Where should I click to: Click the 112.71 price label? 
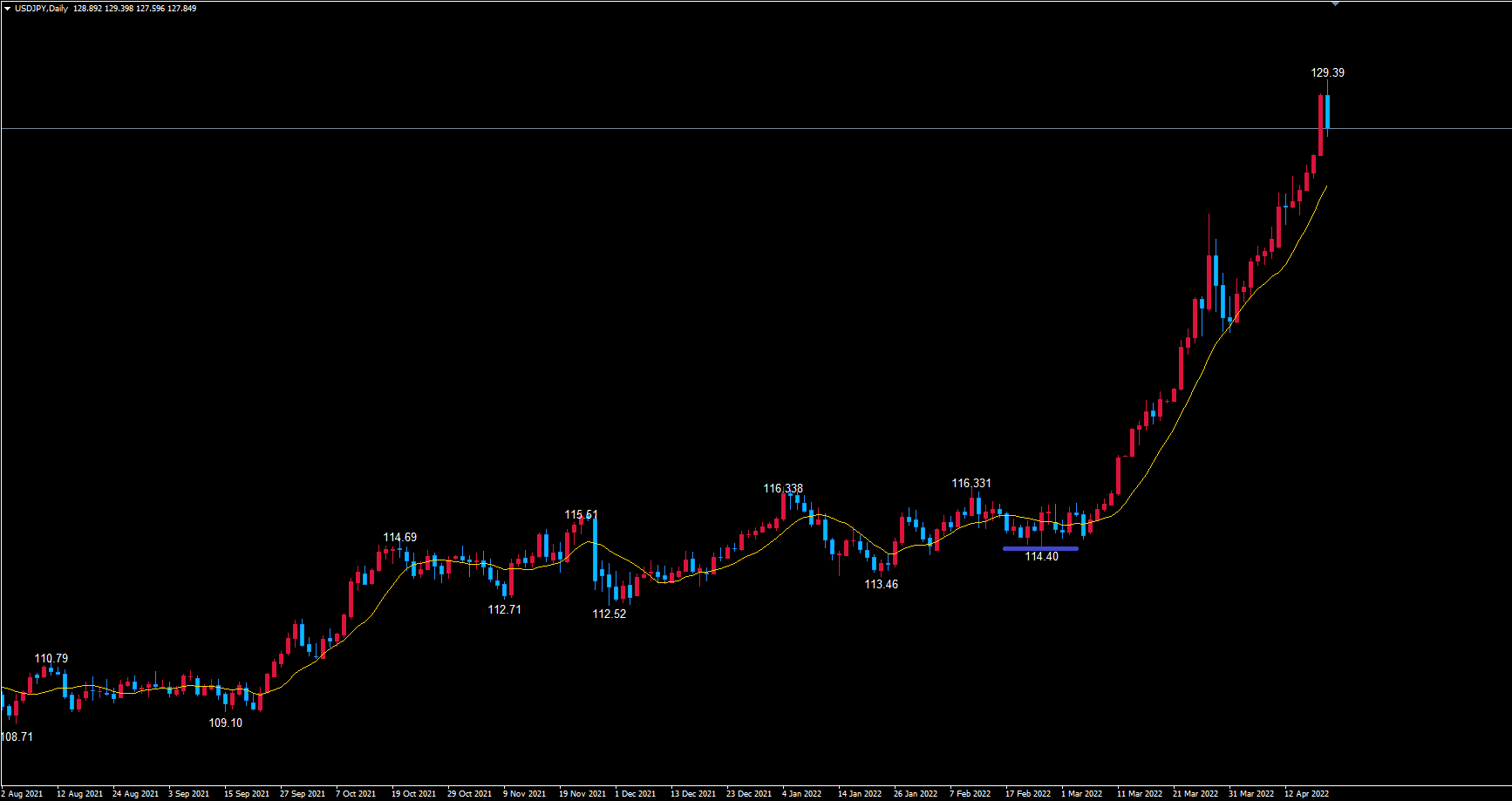504,610
